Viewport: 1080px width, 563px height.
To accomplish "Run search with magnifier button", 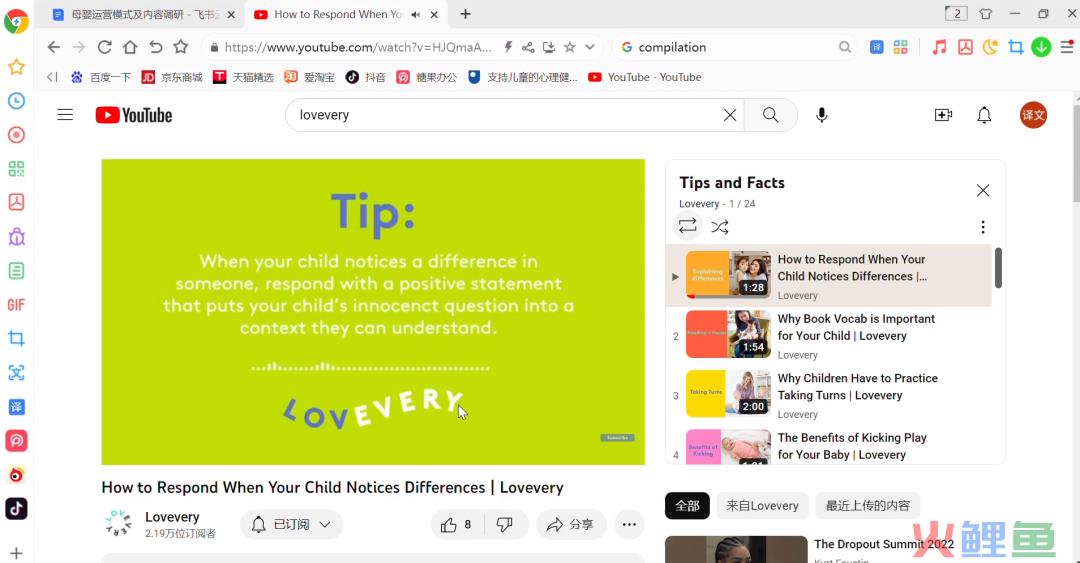I will click(x=770, y=115).
